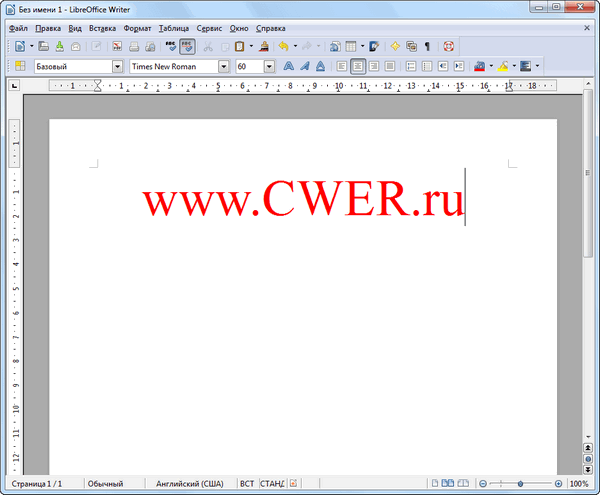Toggle AutoSpellcheck on the toolbar
Image resolution: width=600 pixels, height=495 pixels.
click(x=187, y=46)
